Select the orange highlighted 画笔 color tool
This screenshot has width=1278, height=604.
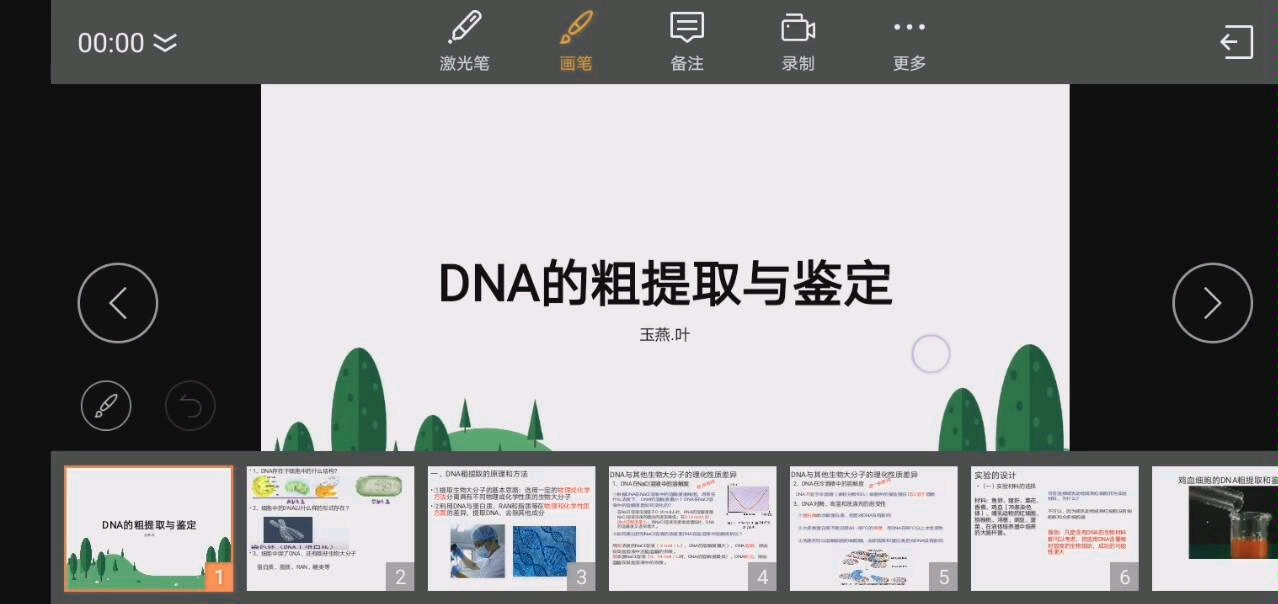[x=574, y=40]
